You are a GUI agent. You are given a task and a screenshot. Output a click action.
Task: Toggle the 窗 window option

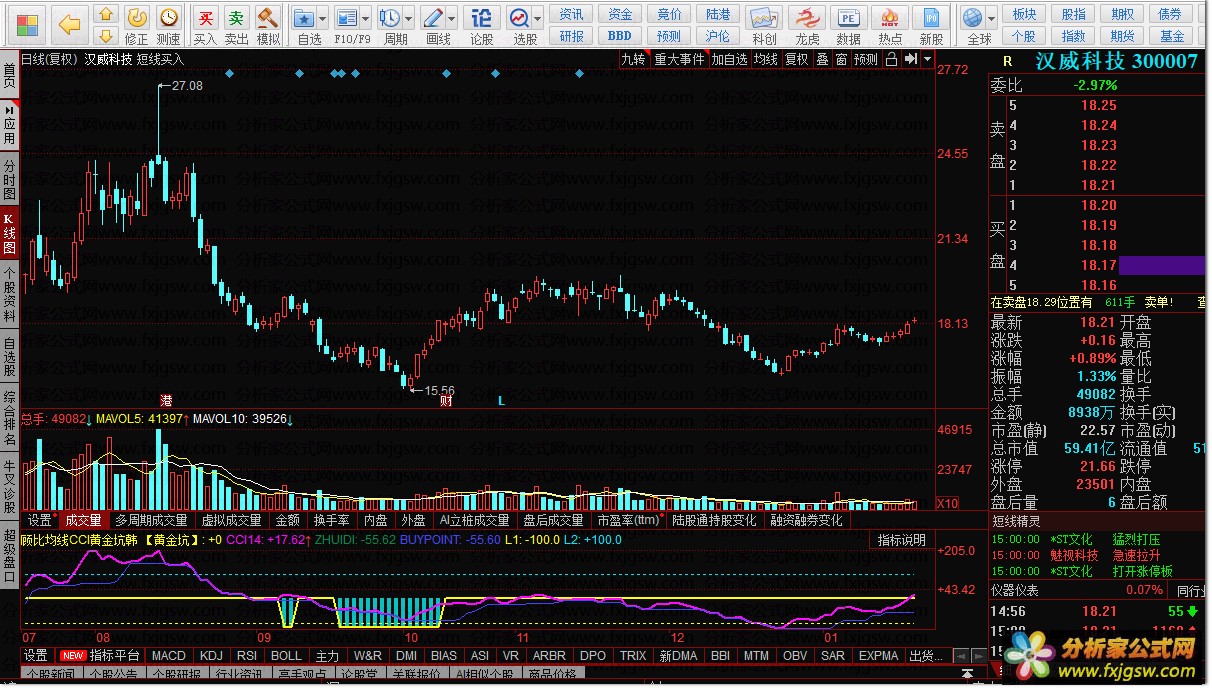[841, 59]
